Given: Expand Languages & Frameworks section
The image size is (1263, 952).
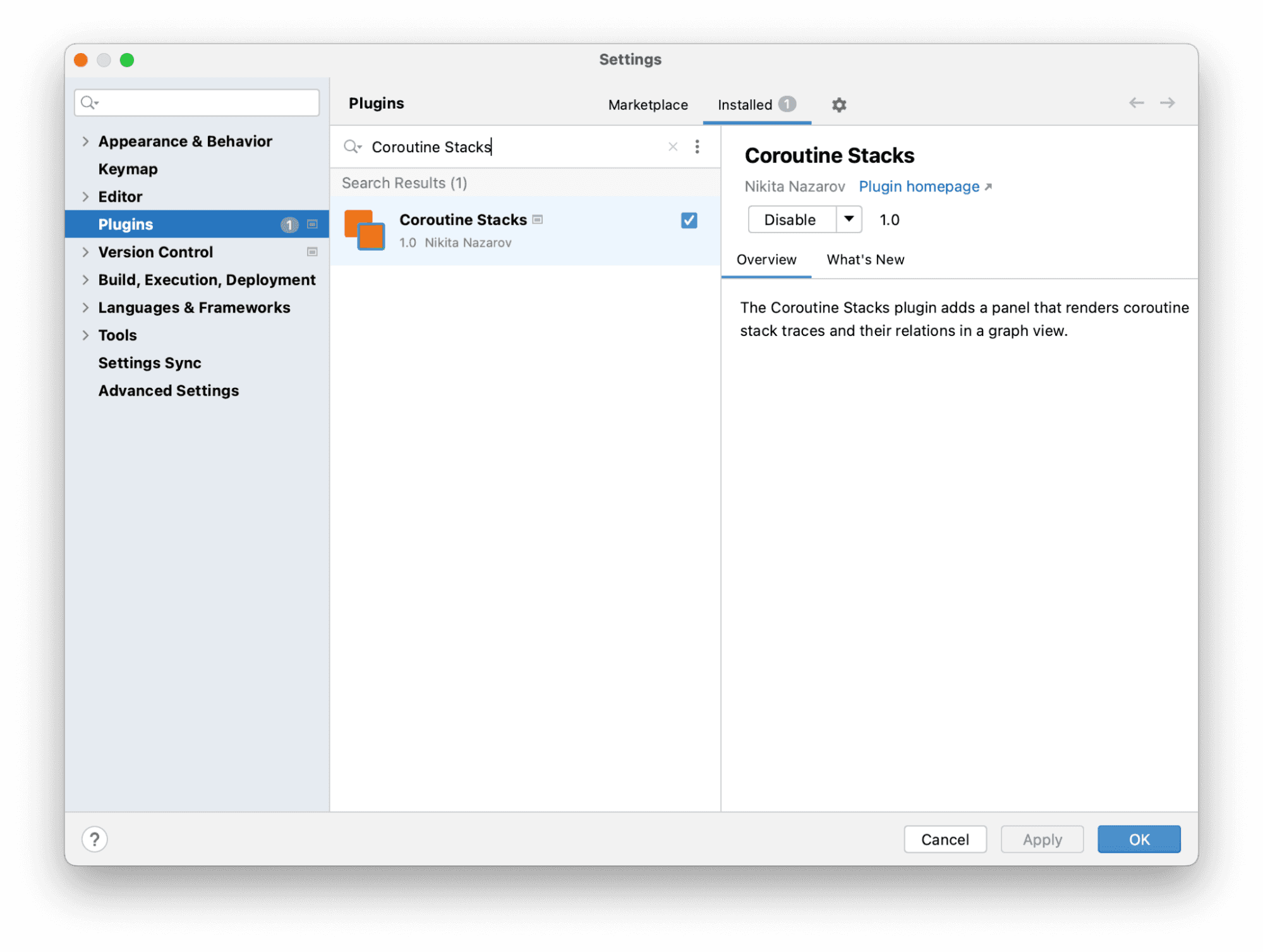Looking at the screenshot, I should [85, 308].
